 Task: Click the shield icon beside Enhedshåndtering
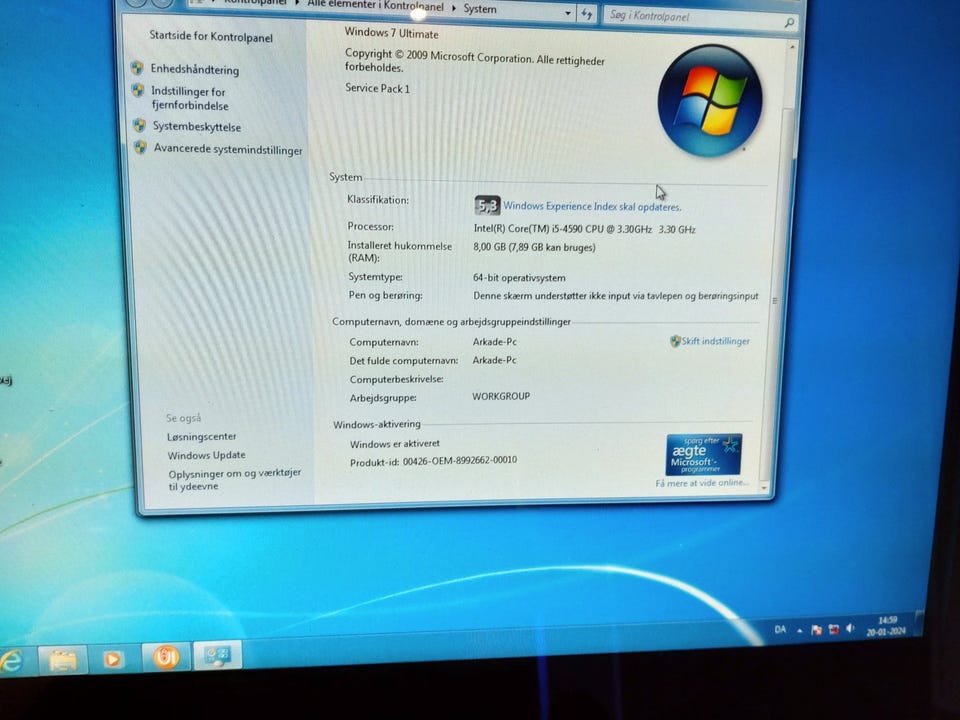[x=137, y=67]
